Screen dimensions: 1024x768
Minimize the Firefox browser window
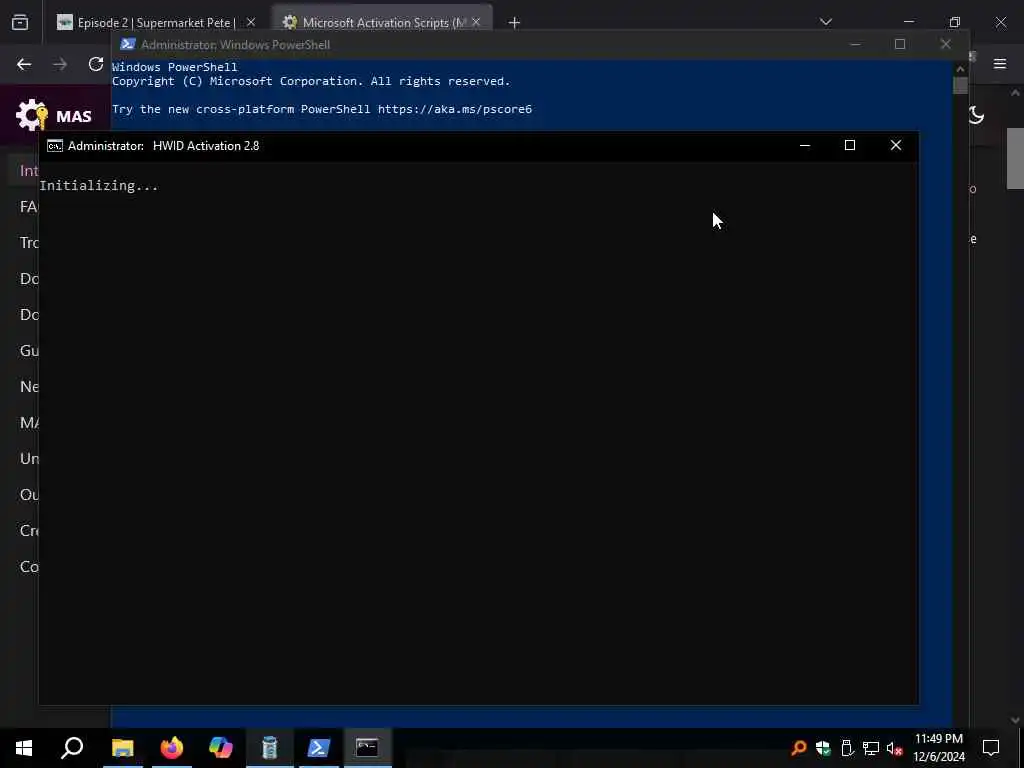(x=908, y=22)
